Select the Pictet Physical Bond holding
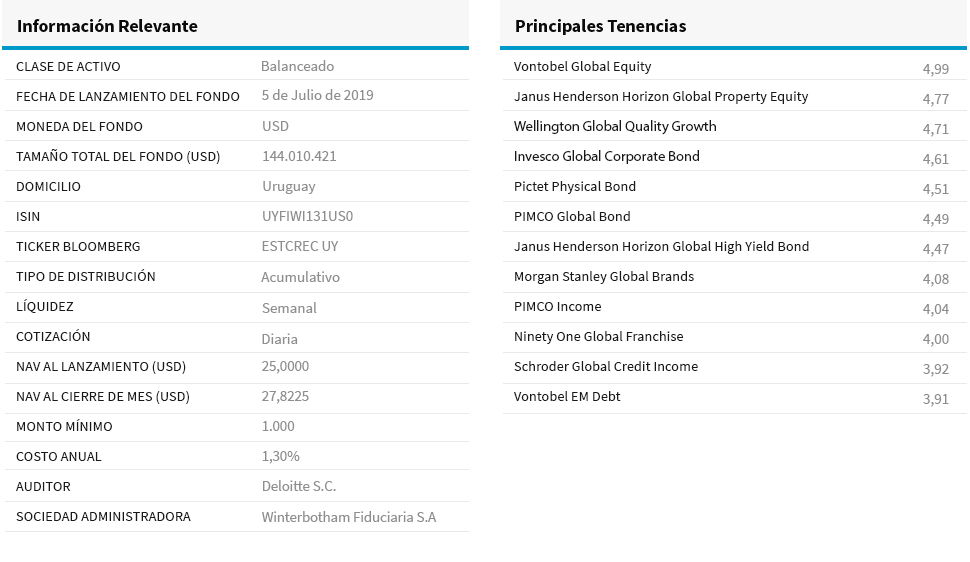Screen dimensions: 970x562 [574, 187]
